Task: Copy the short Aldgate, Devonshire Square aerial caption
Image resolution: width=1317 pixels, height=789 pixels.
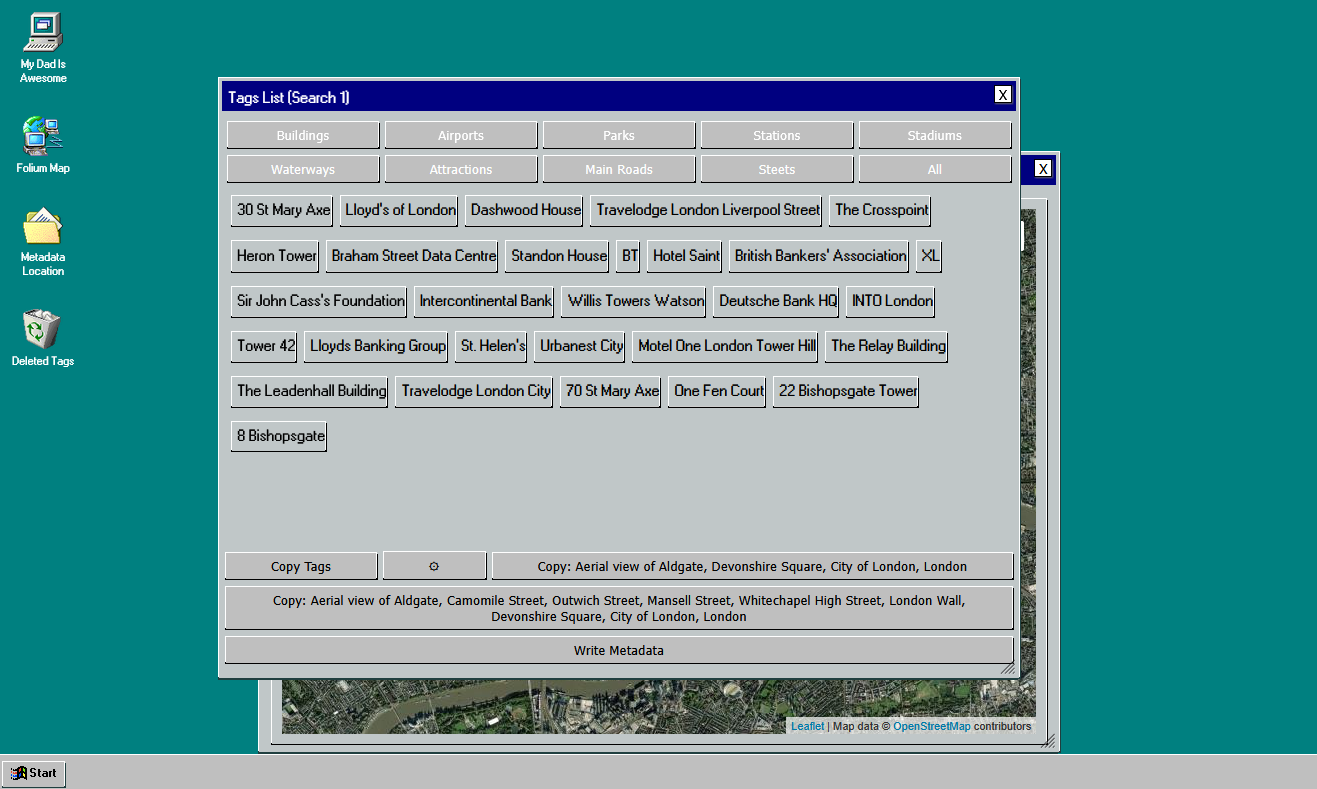Action: (x=752, y=566)
